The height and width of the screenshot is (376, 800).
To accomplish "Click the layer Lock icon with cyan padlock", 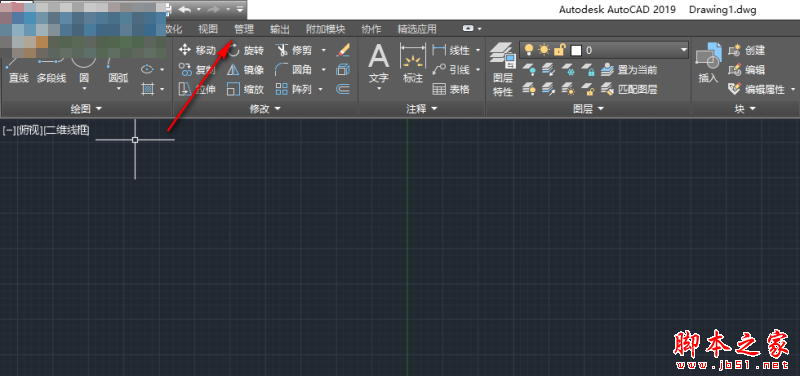I will [x=588, y=69].
